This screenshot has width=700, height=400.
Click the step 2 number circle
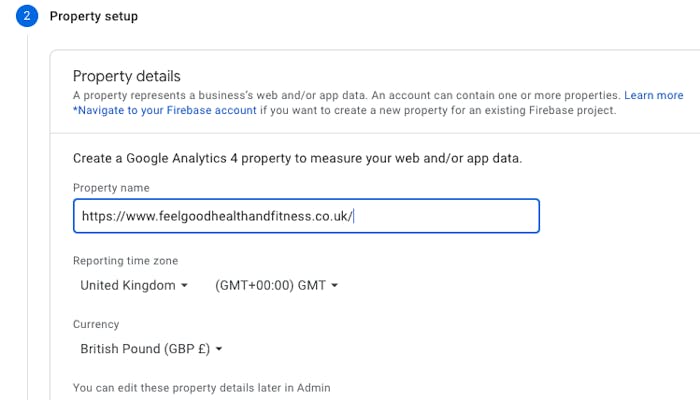tap(26, 17)
